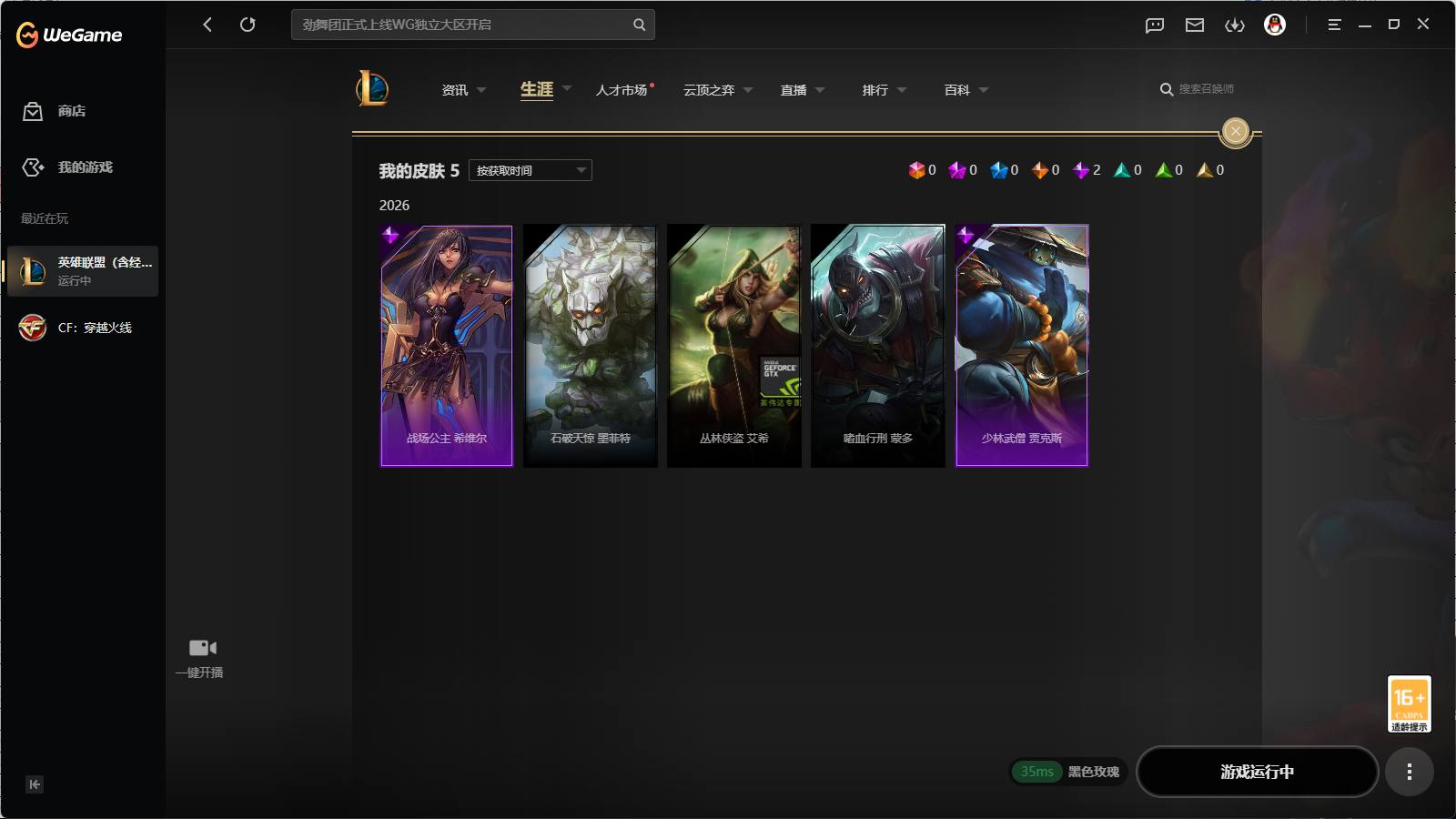Select the 少林武僧 贾克斯 skin card
This screenshot has height=819, width=1456.
point(1022,346)
